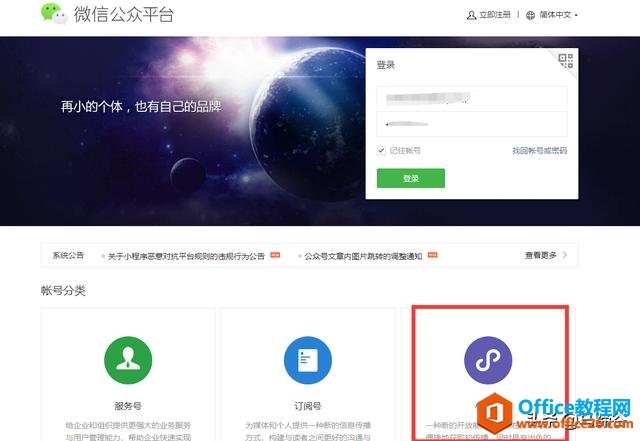Viewport: 640px width, 441px height.
Task: Click the chevron arrow beside 查看更多
Action: pyautogui.click(x=564, y=255)
